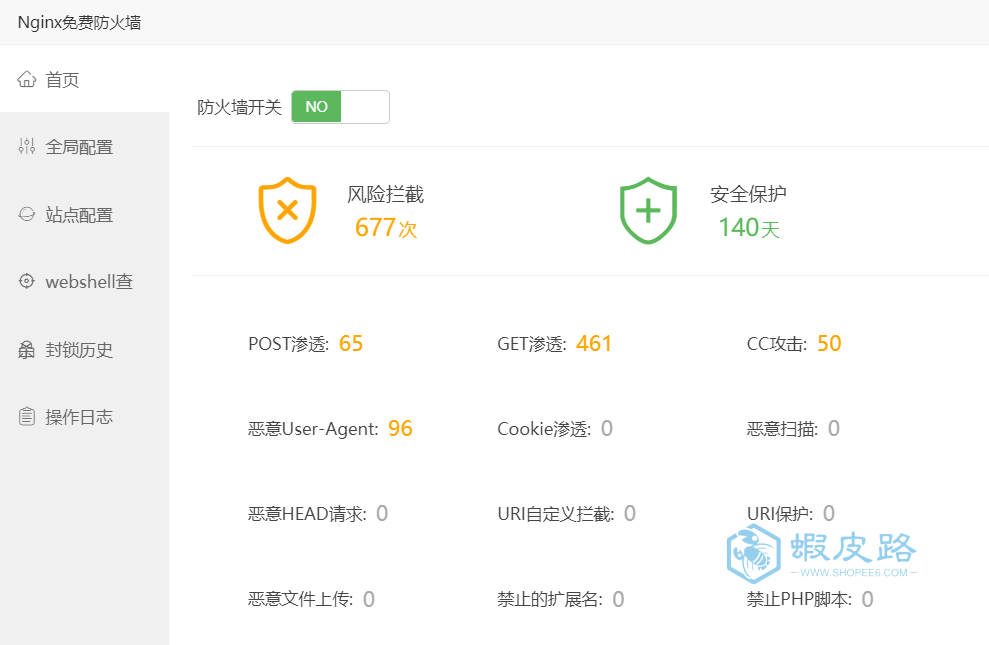The width and height of the screenshot is (989, 645).
Task: Click the clipboard icon beside 操作日志
Action: [x=26, y=416]
